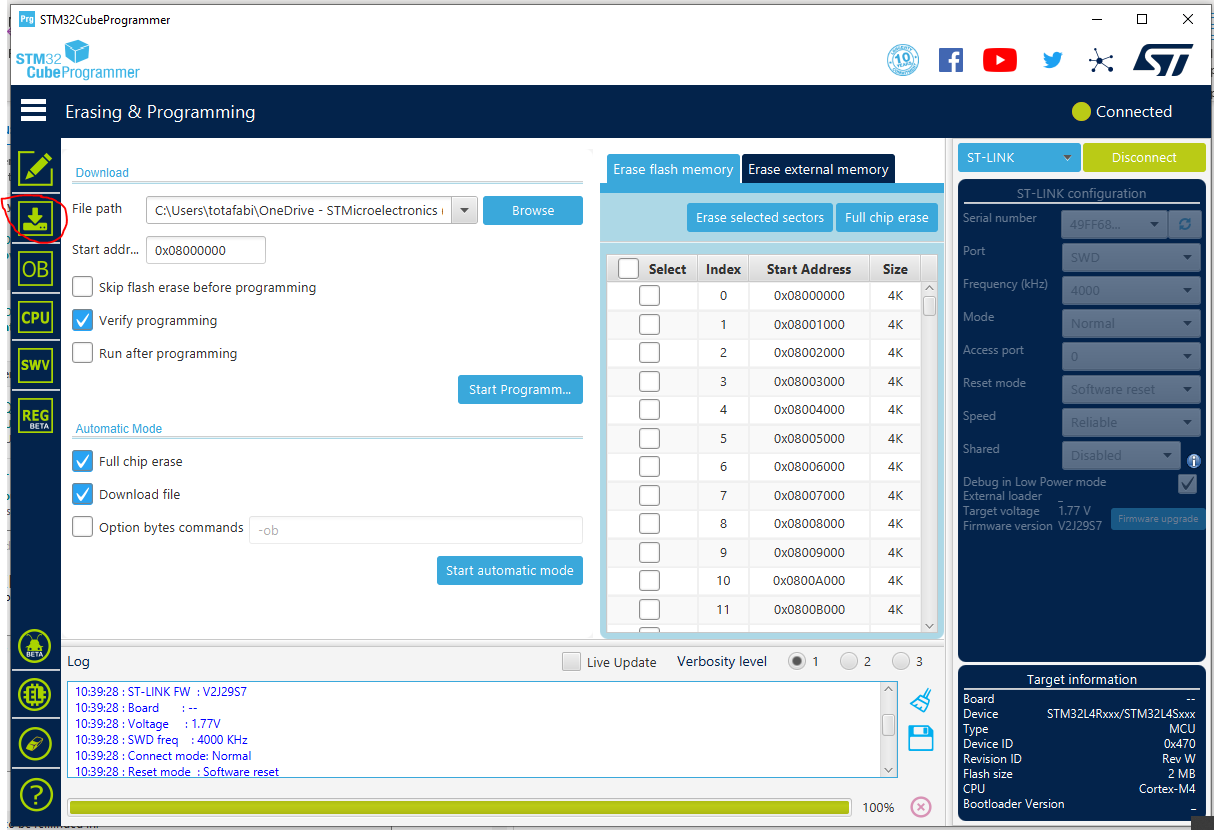Save the log using the disk icon
This screenshot has width=1214, height=830.
click(x=920, y=738)
